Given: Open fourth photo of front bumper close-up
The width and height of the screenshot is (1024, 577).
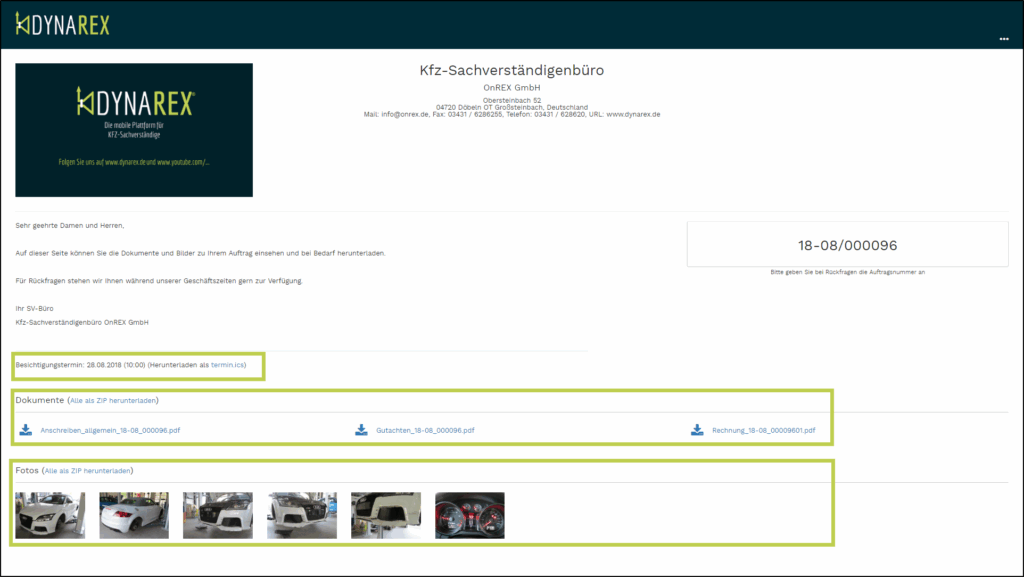Looking at the screenshot, I should coord(302,515).
